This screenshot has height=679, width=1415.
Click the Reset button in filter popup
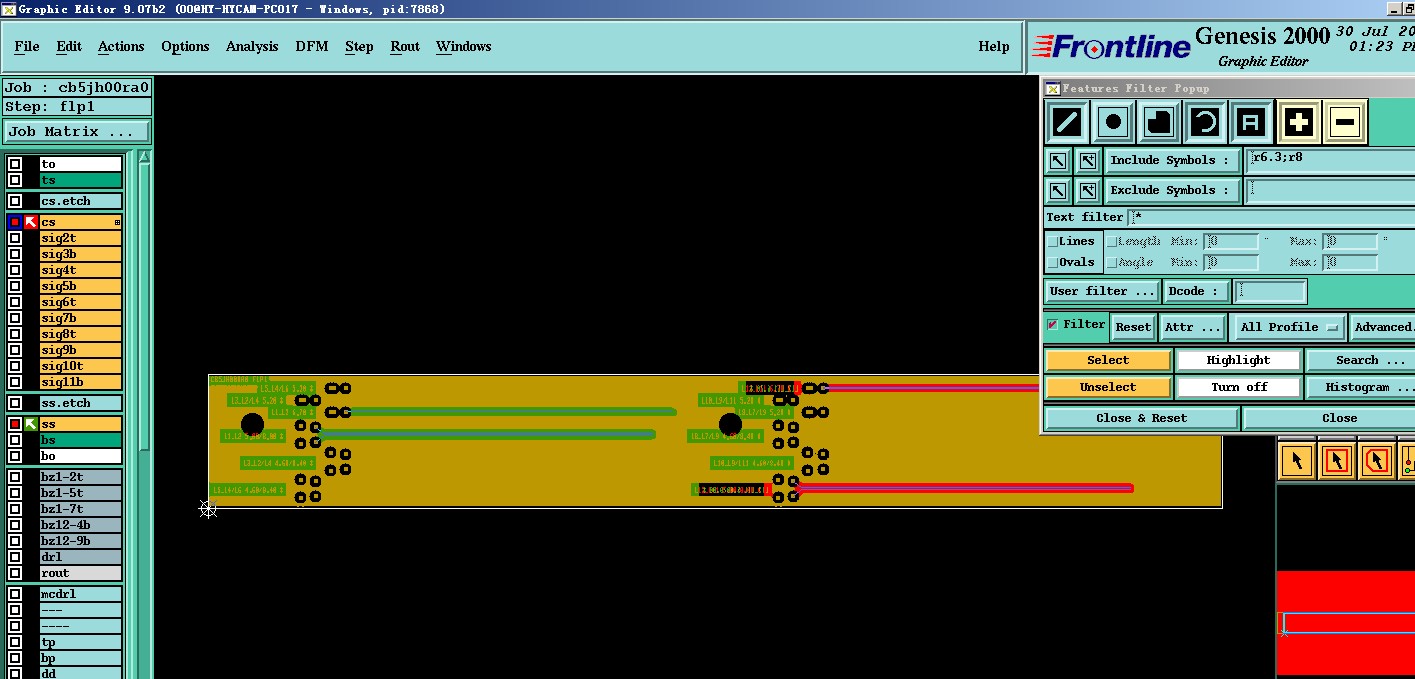[x=1133, y=327]
